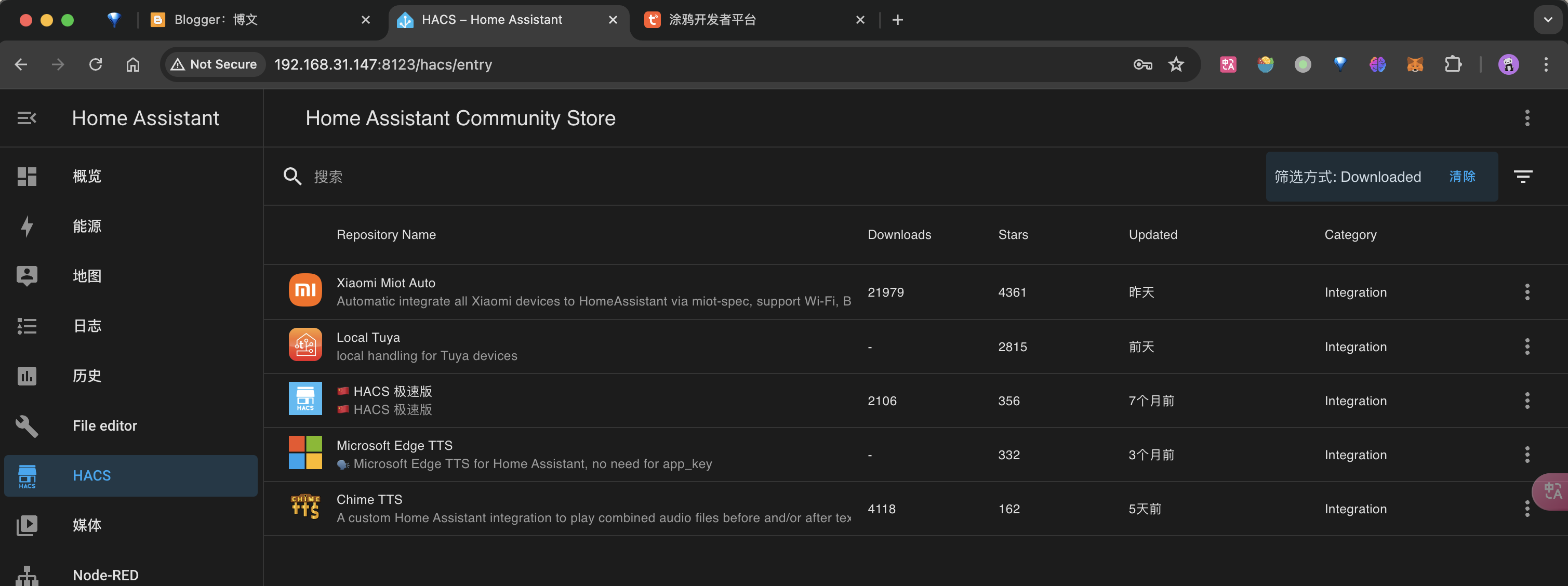Open the Chime TTS repository entry
The width and height of the screenshot is (1568, 586).
(x=369, y=499)
